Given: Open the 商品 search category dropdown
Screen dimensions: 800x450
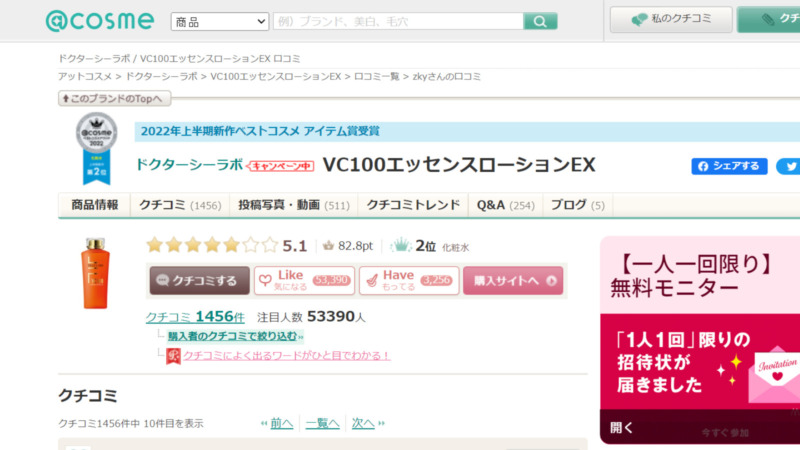Looking at the screenshot, I should pyautogui.click(x=220, y=21).
